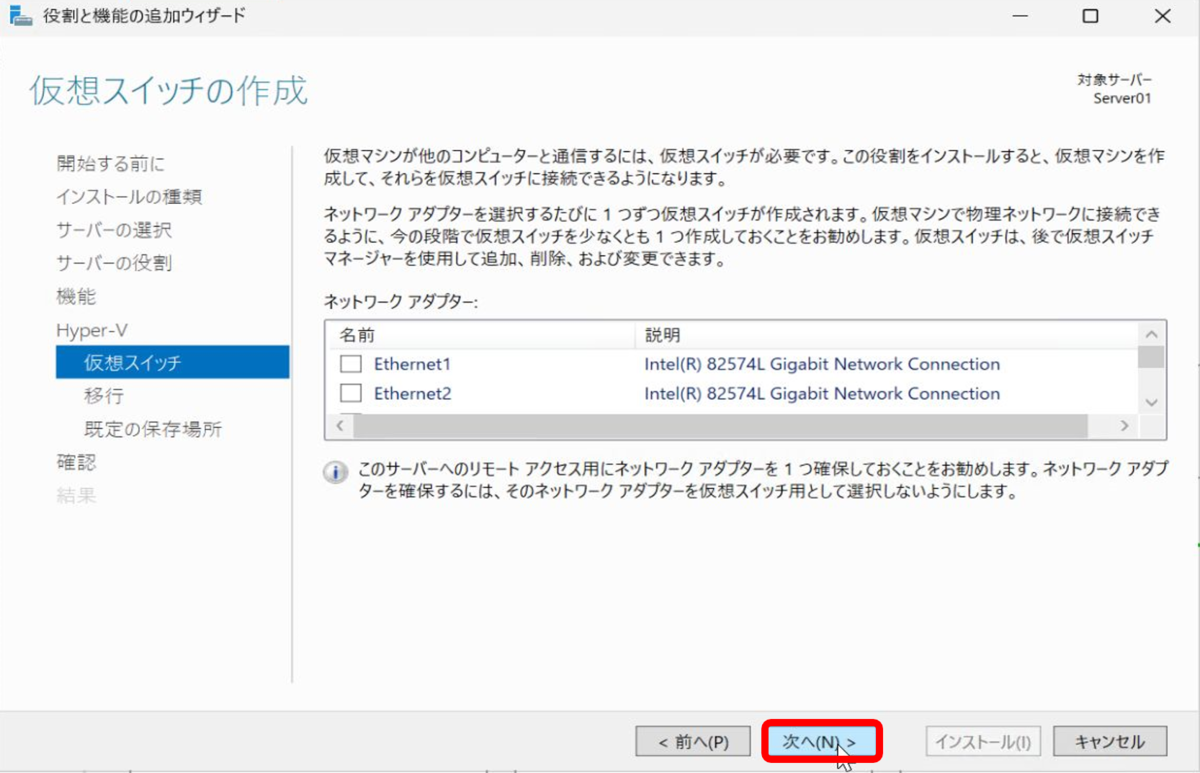The height and width of the screenshot is (773, 1200).
Task: Select the 仮想スイッチ step
Action: pyautogui.click(x=173, y=362)
